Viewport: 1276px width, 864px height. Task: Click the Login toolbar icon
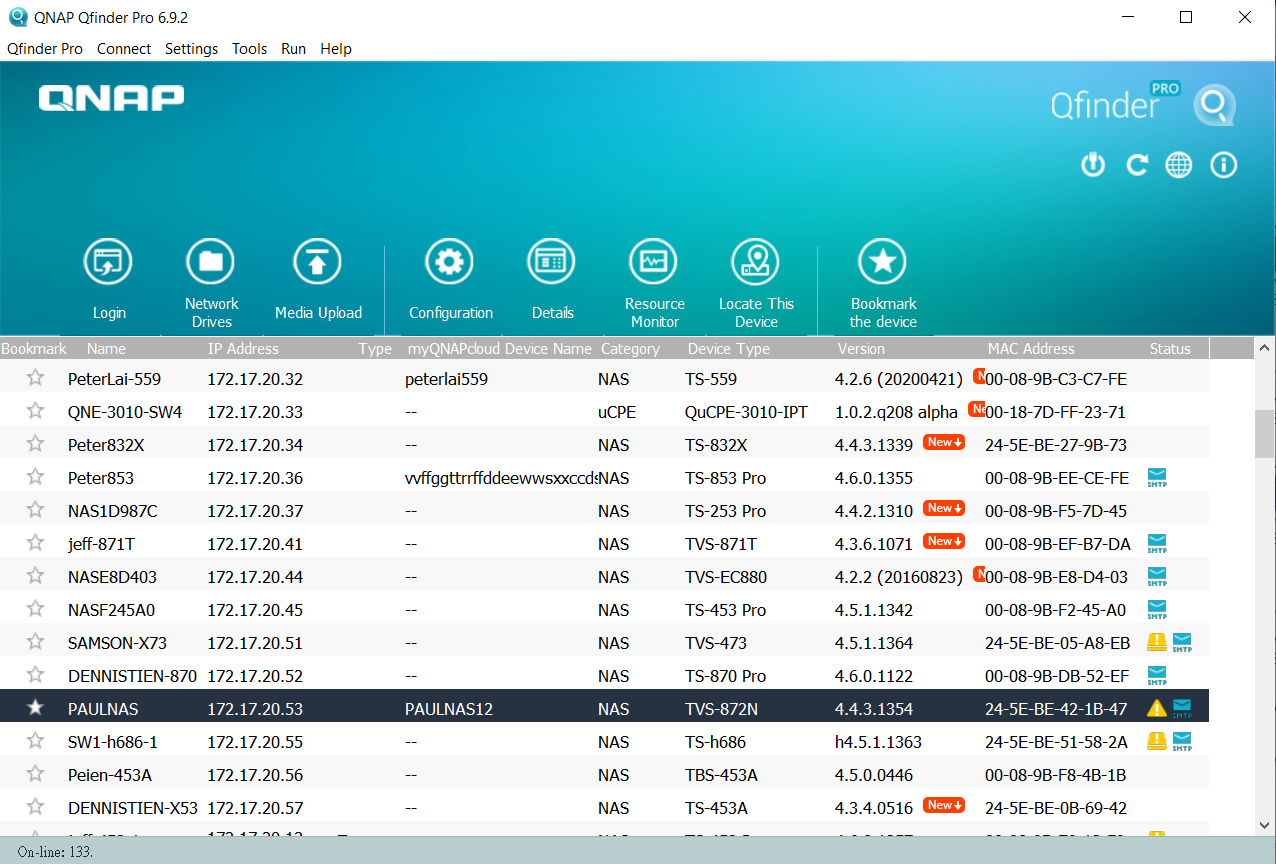(108, 263)
